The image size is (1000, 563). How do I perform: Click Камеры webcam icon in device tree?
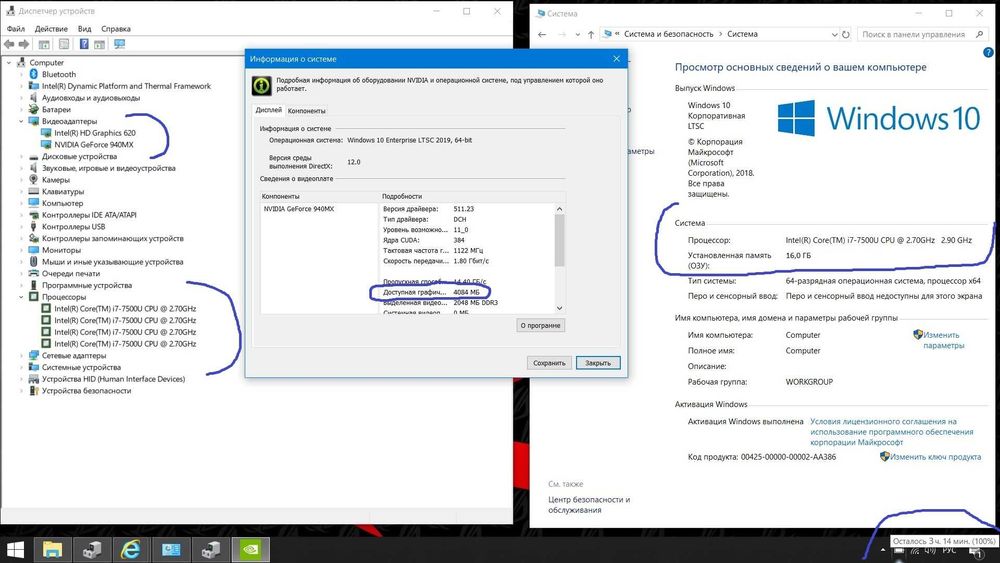click(x=34, y=180)
